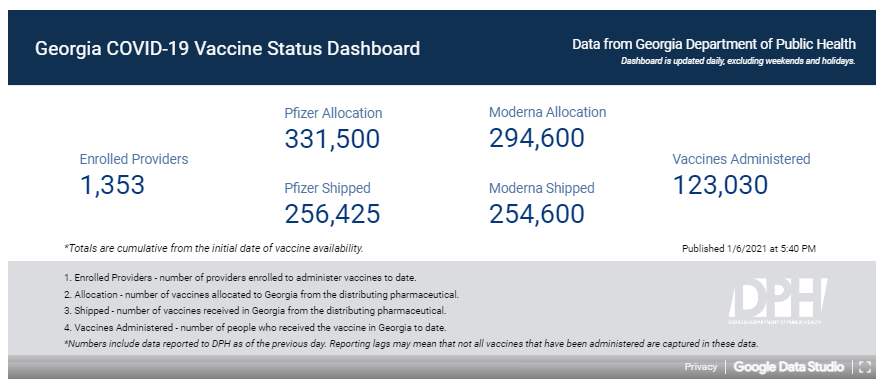
Task: Click the cumulative totals footnote text
Action: click(214, 248)
